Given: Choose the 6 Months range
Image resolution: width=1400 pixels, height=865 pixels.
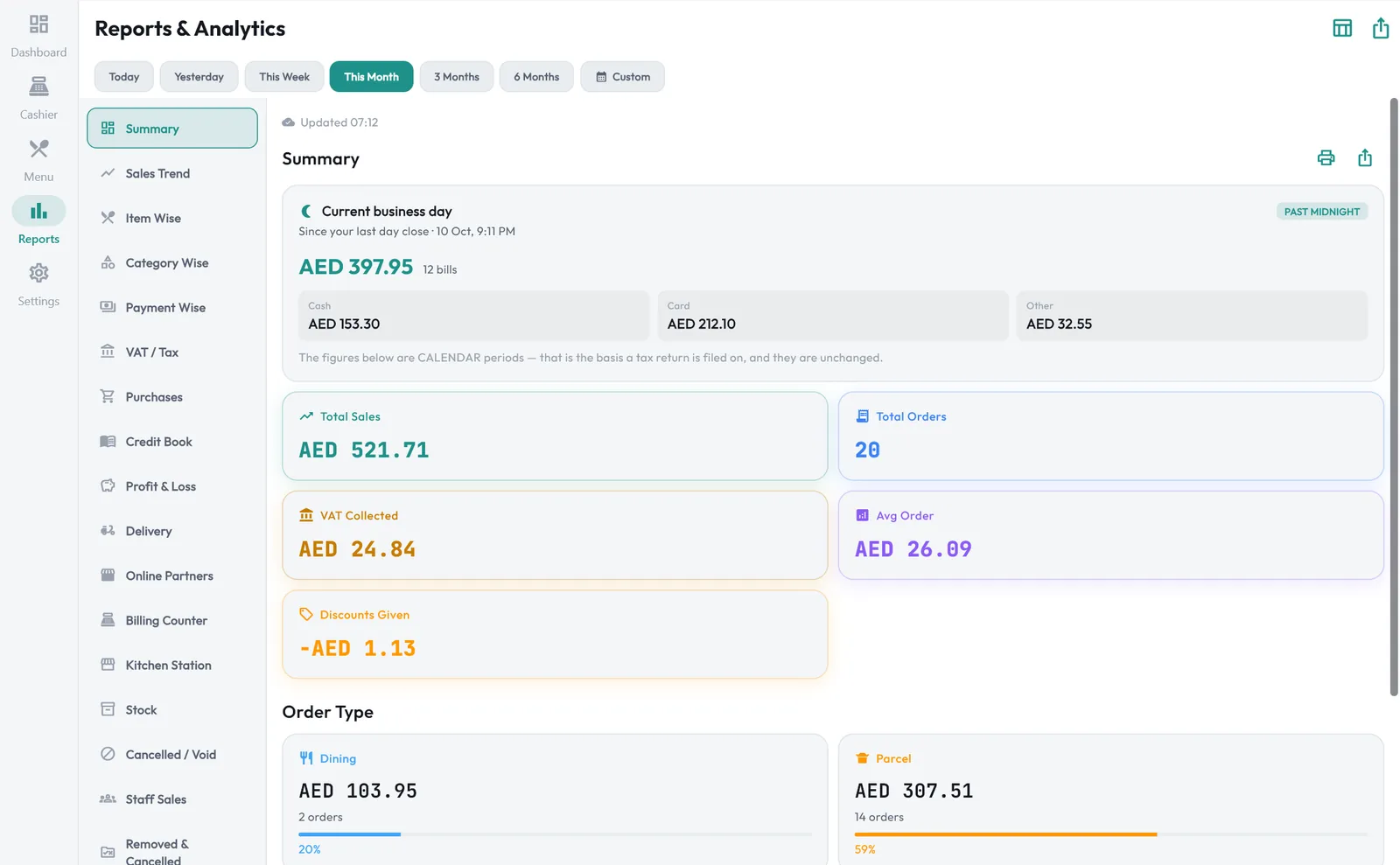Looking at the screenshot, I should (x=536, y=77).
